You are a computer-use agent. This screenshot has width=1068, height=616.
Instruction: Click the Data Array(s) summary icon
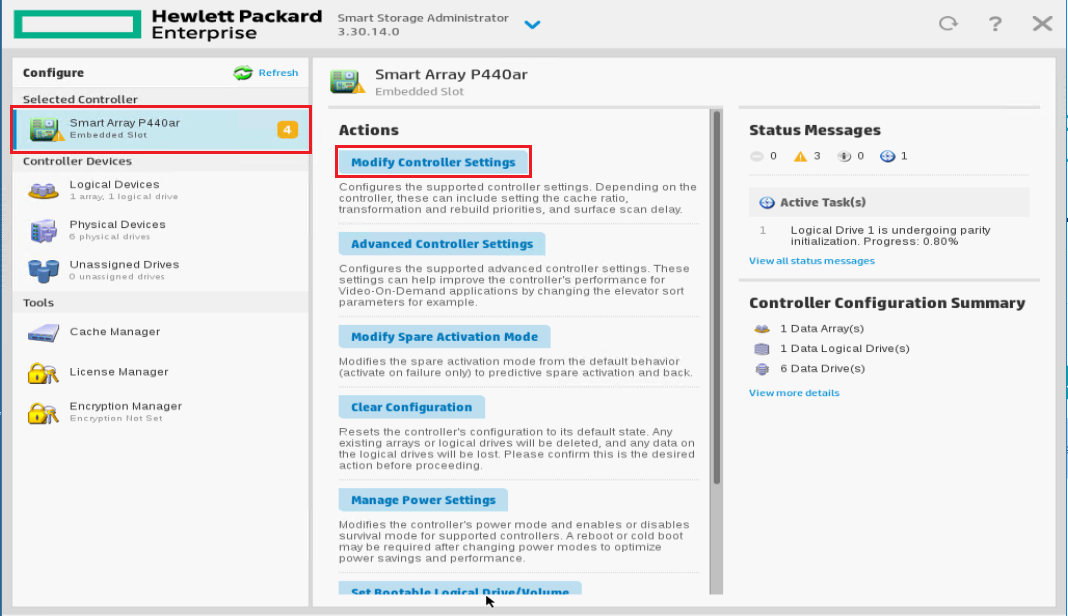point(762,329)
